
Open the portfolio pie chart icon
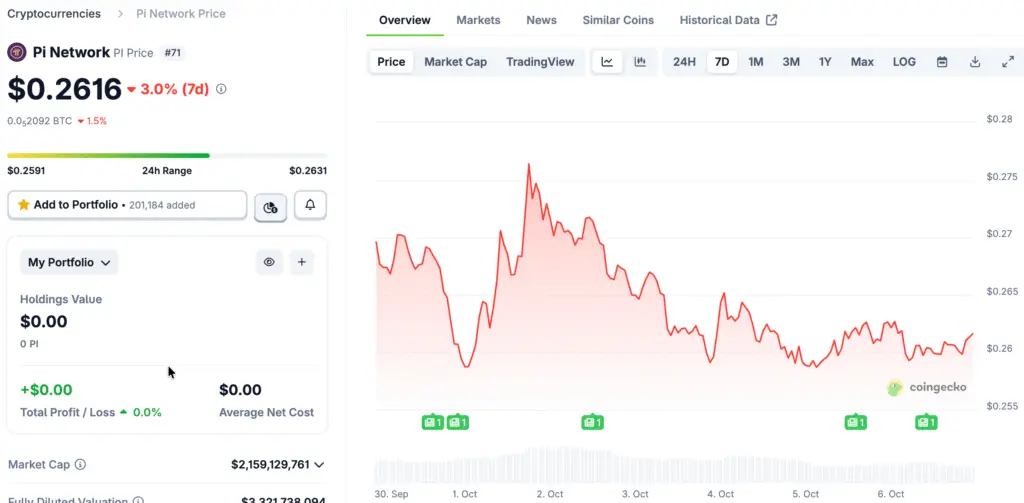click(271, 207)
